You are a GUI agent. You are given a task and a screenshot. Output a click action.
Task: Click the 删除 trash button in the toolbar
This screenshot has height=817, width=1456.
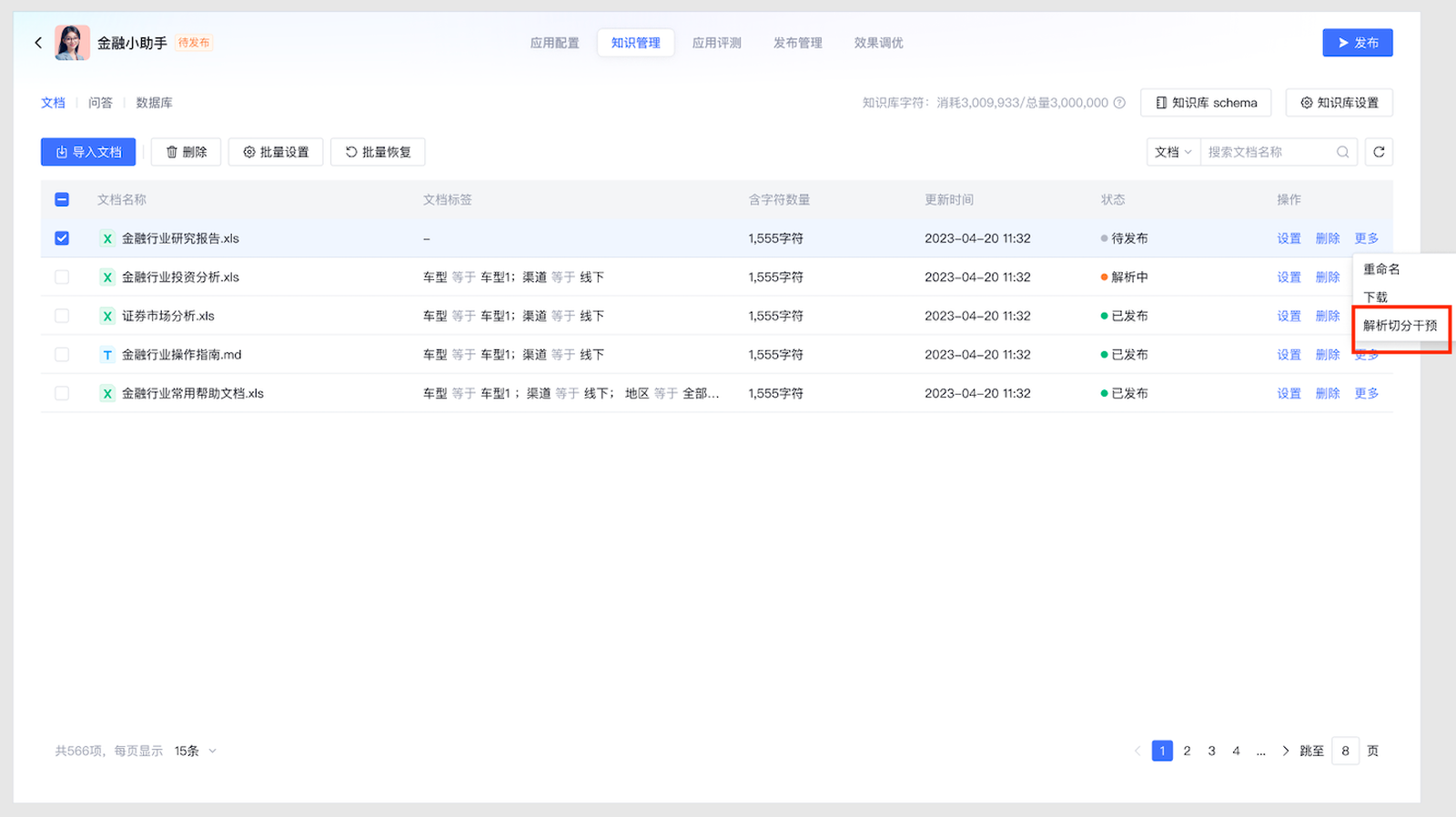186,152
